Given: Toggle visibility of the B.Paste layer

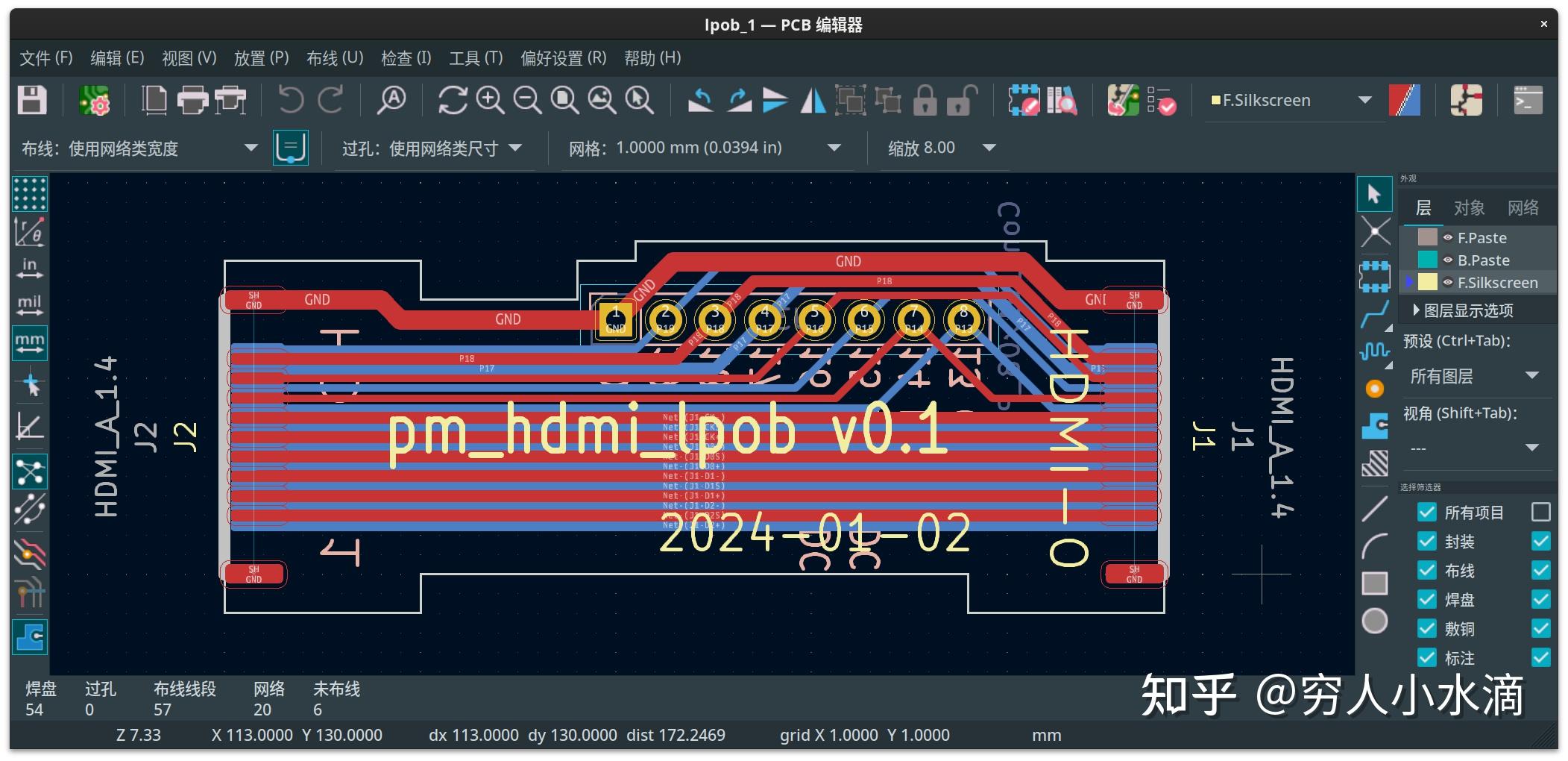Looking at the screenshot, I should click(x=1449, y=260).
